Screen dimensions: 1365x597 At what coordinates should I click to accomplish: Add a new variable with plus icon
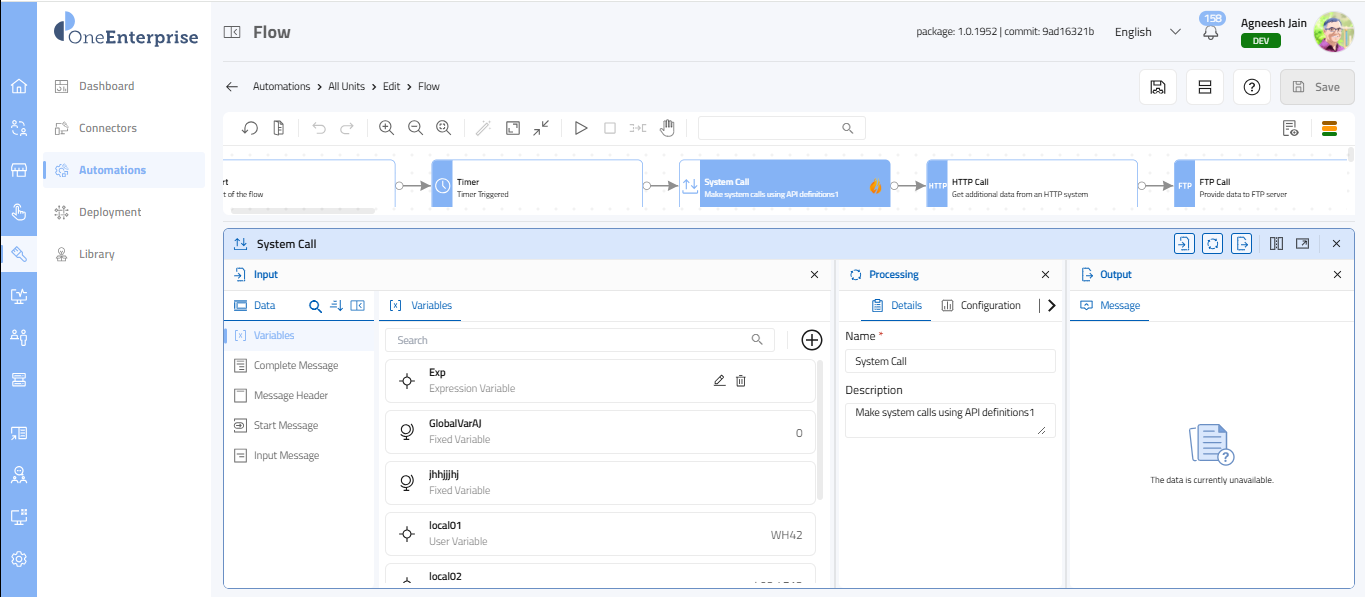(x=812, y=340)
